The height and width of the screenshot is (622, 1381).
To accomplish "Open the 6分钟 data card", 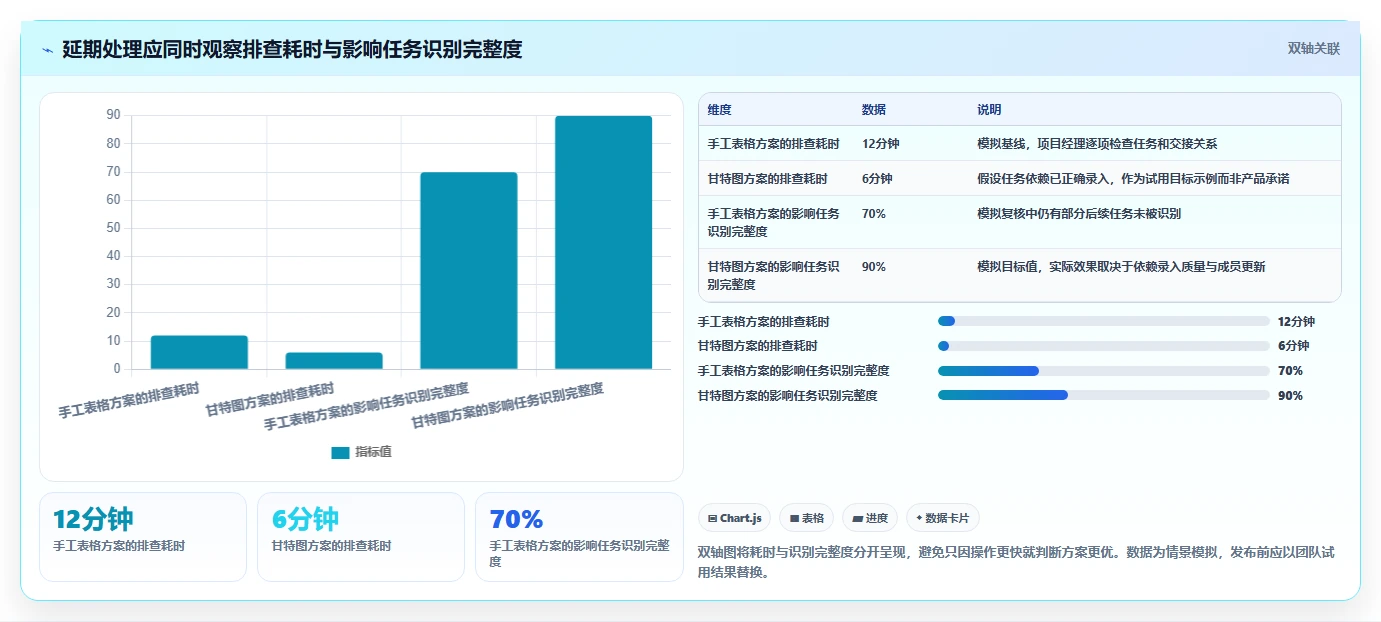I will (x=361, y=537).
